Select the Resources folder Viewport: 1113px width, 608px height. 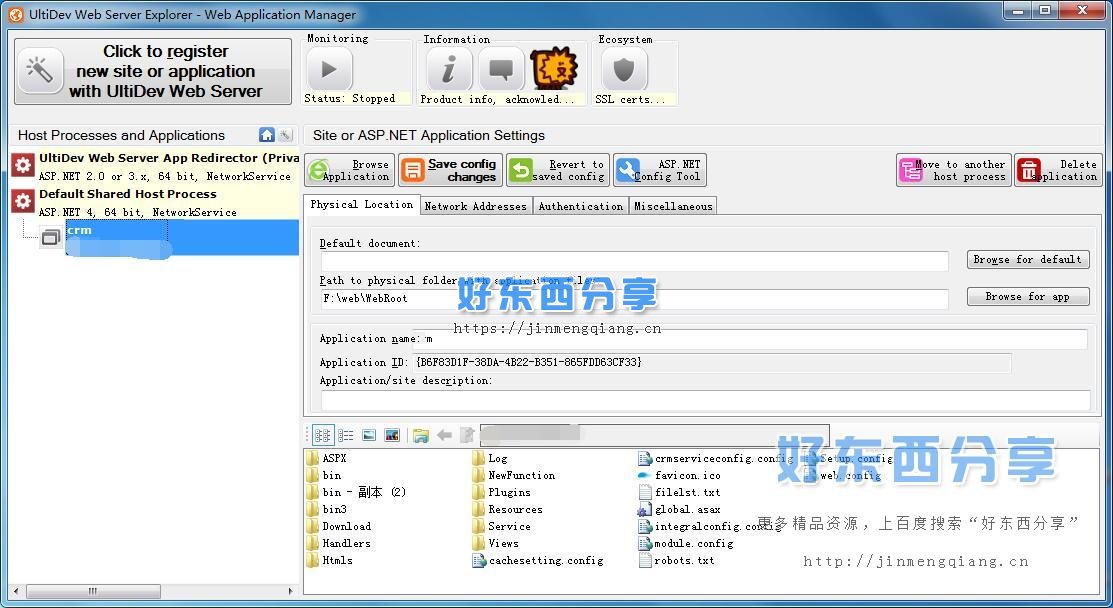[x=508, y=509]
